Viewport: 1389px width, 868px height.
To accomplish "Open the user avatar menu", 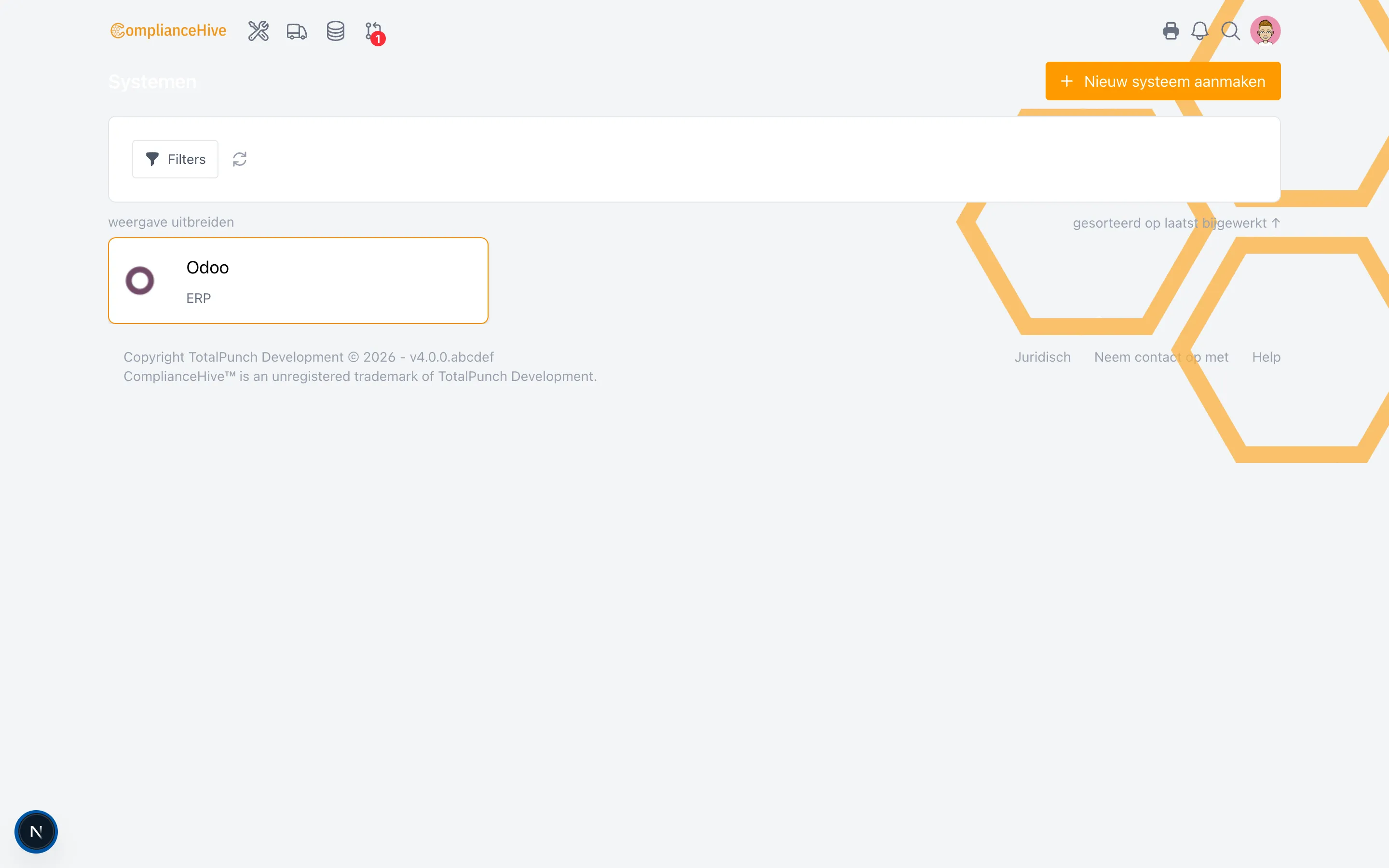I will click(x=1265, y=30).
